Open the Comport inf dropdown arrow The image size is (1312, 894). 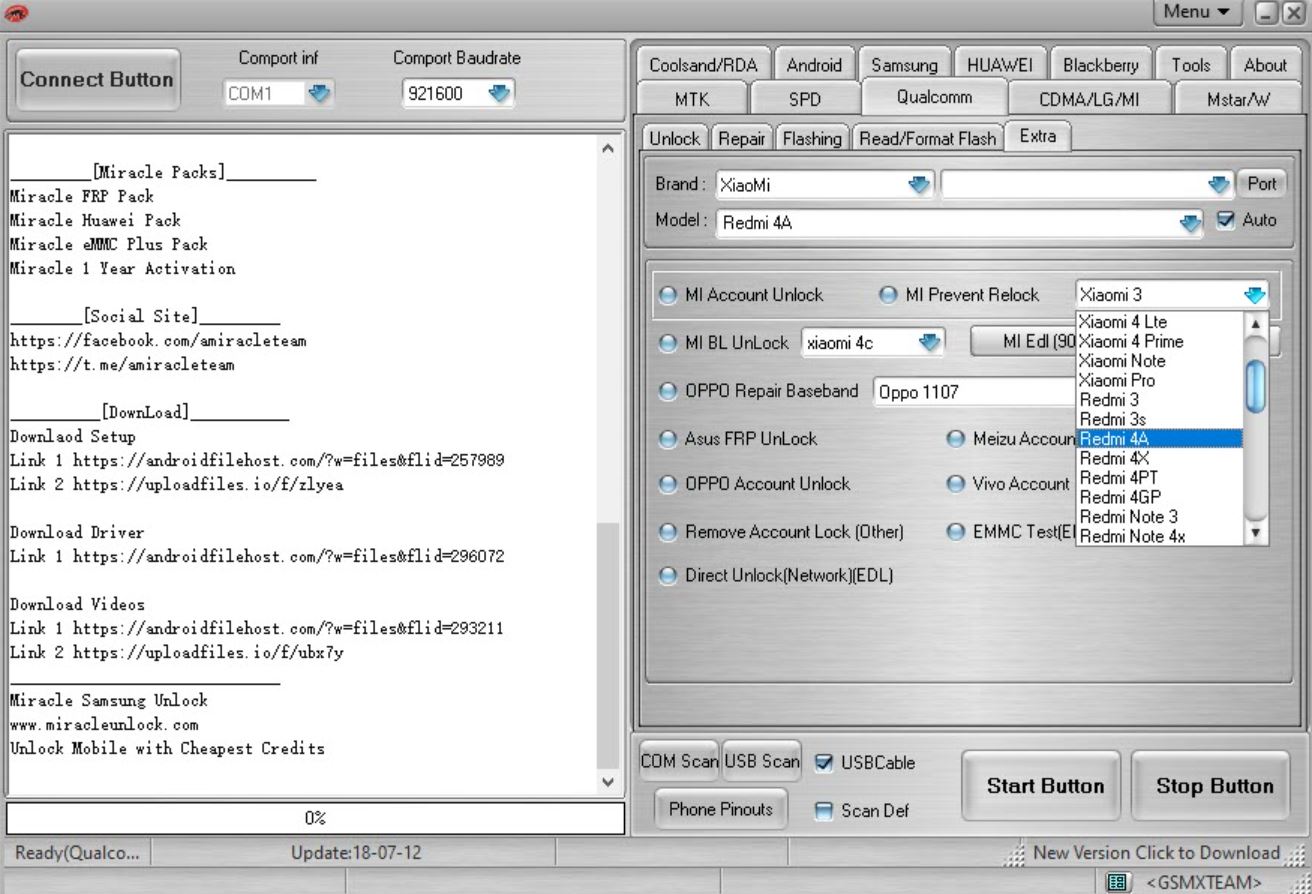pos(319,94)
